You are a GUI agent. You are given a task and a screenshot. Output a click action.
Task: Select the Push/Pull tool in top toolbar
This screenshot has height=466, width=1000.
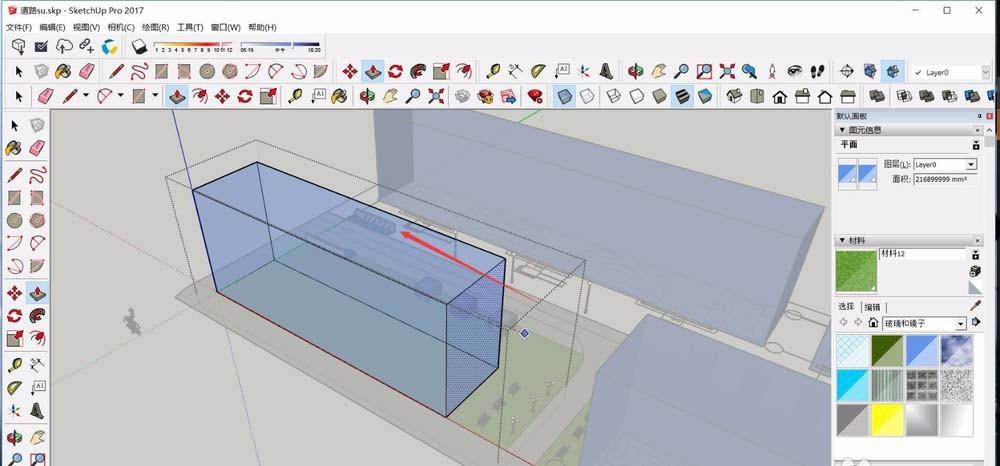click(372, 71)
